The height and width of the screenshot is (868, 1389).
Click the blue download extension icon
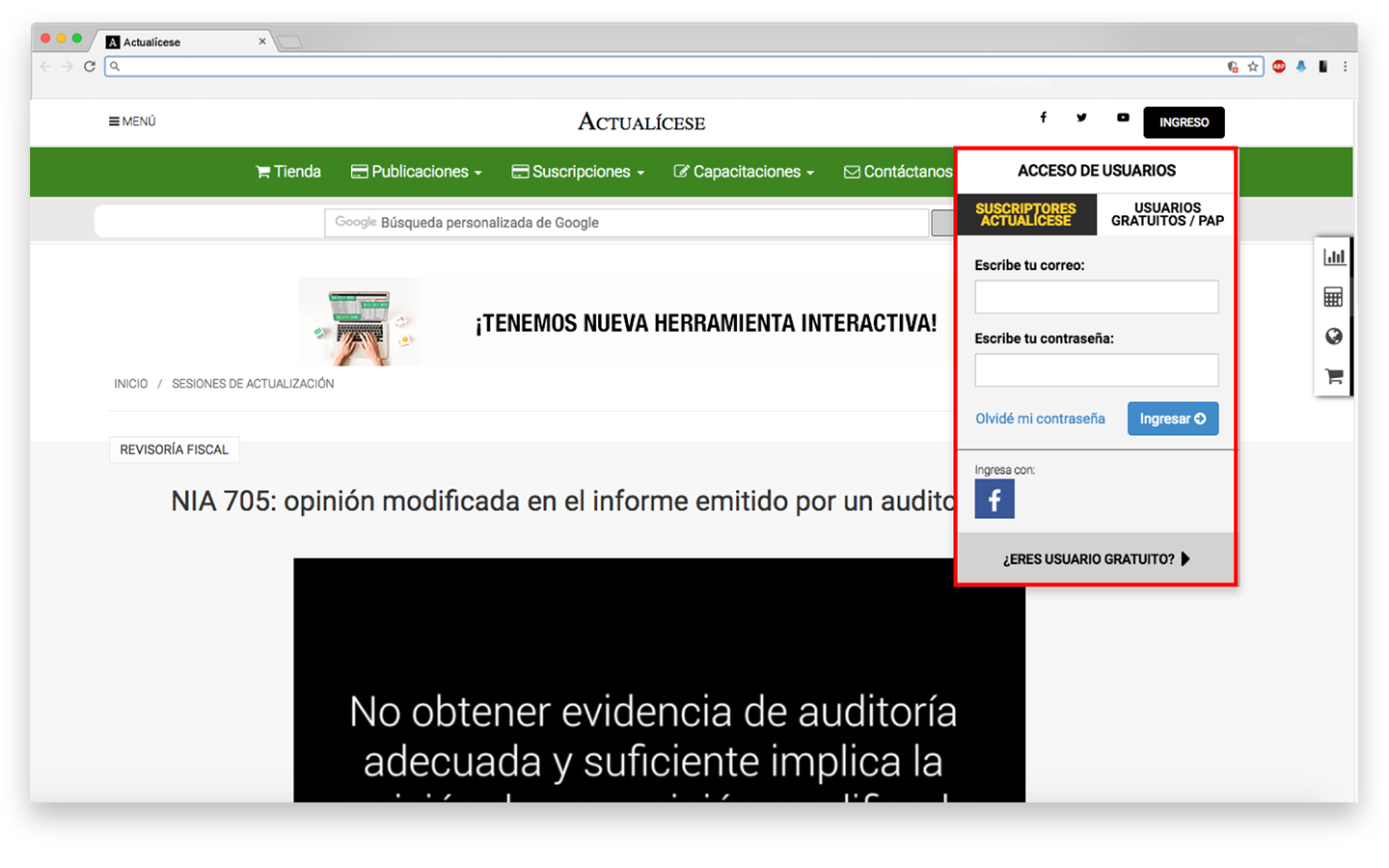(x=1301, y=67)
